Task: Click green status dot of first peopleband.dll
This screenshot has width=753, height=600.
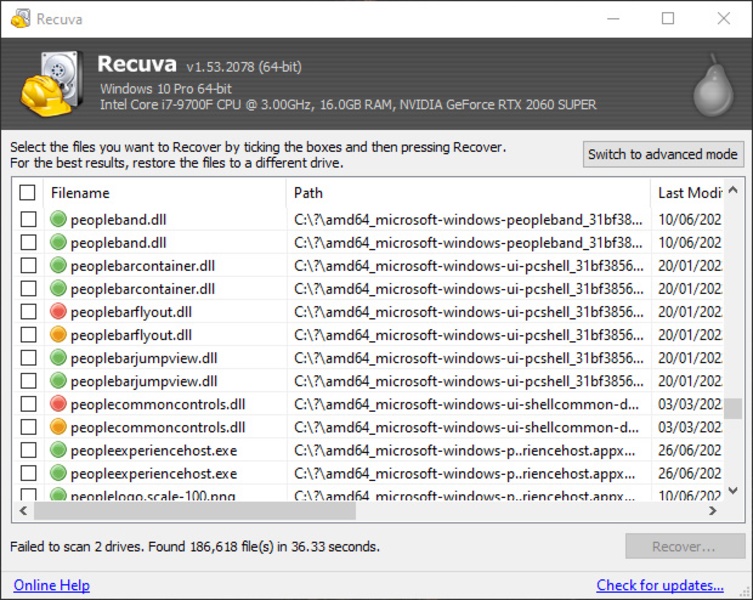Action: [58, 219]
